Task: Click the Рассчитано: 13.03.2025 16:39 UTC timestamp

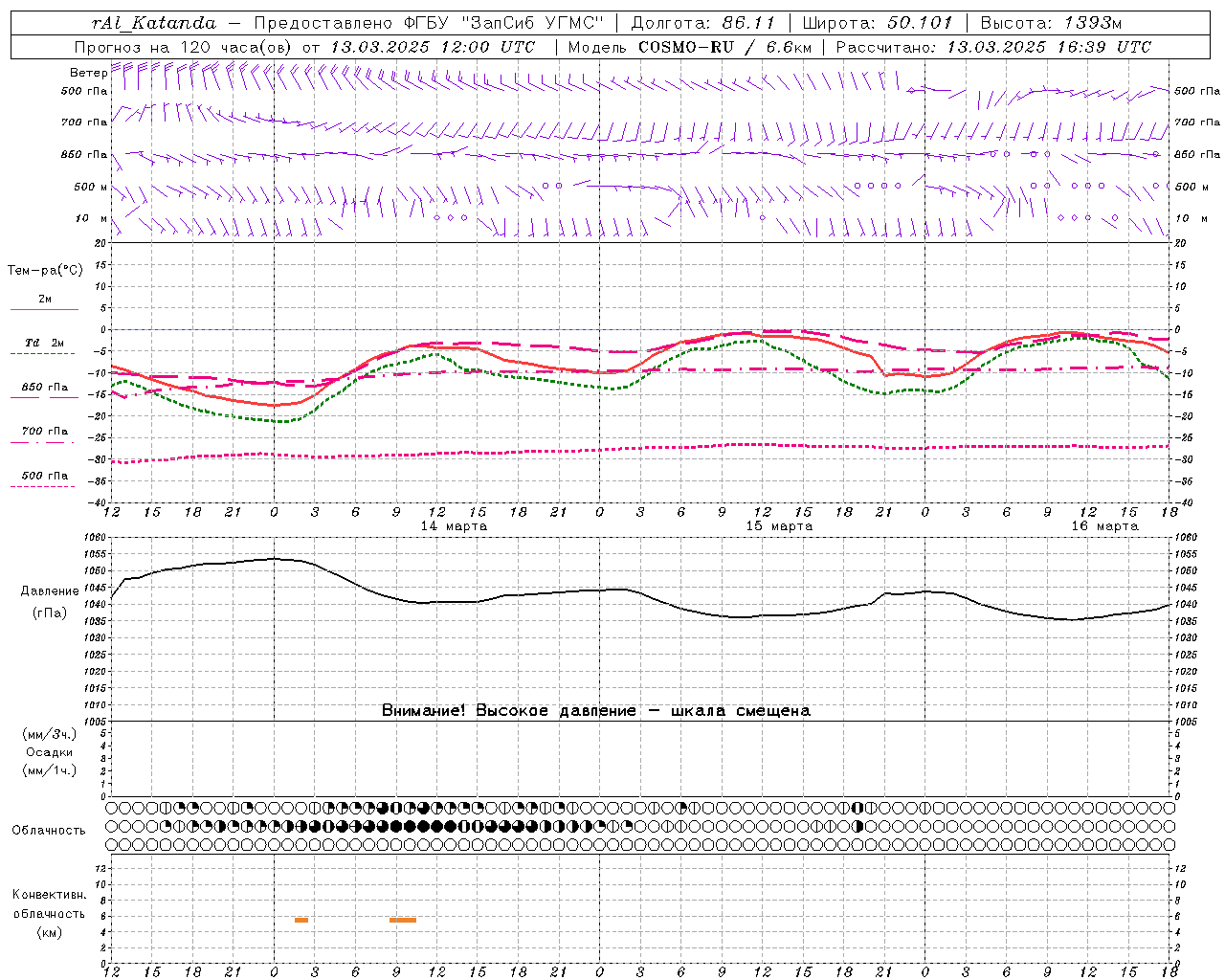Action: (993, 47)
